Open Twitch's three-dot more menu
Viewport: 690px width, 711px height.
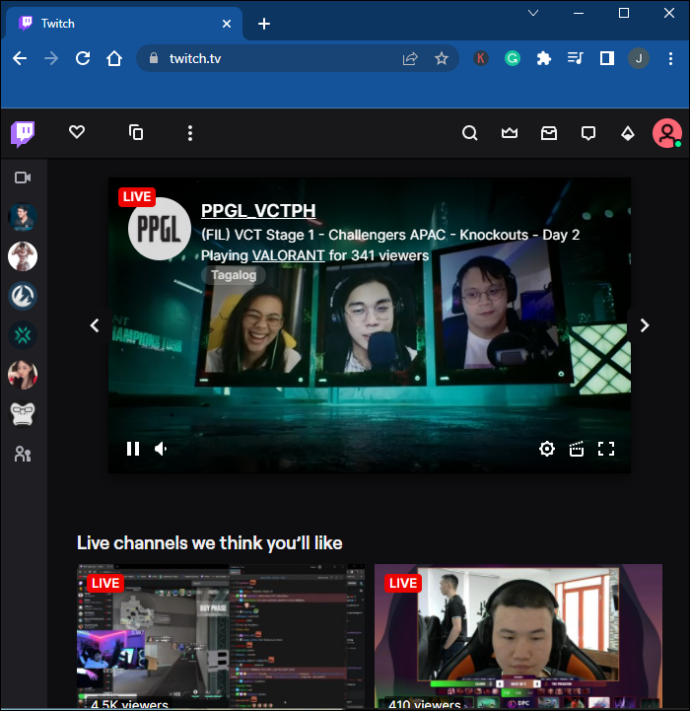click(x=190, y=133)
